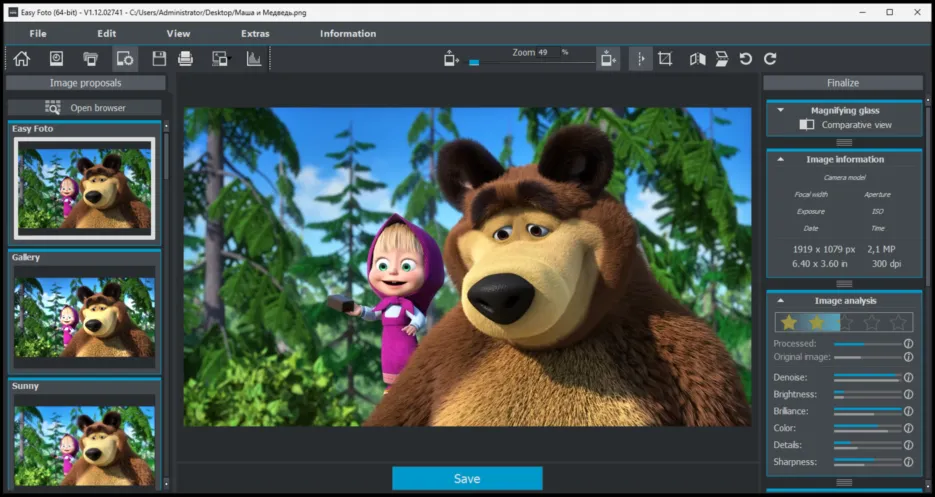The image size is (935, 497).
Task: Select the Finalize panel header
Action: click(843, 83)
